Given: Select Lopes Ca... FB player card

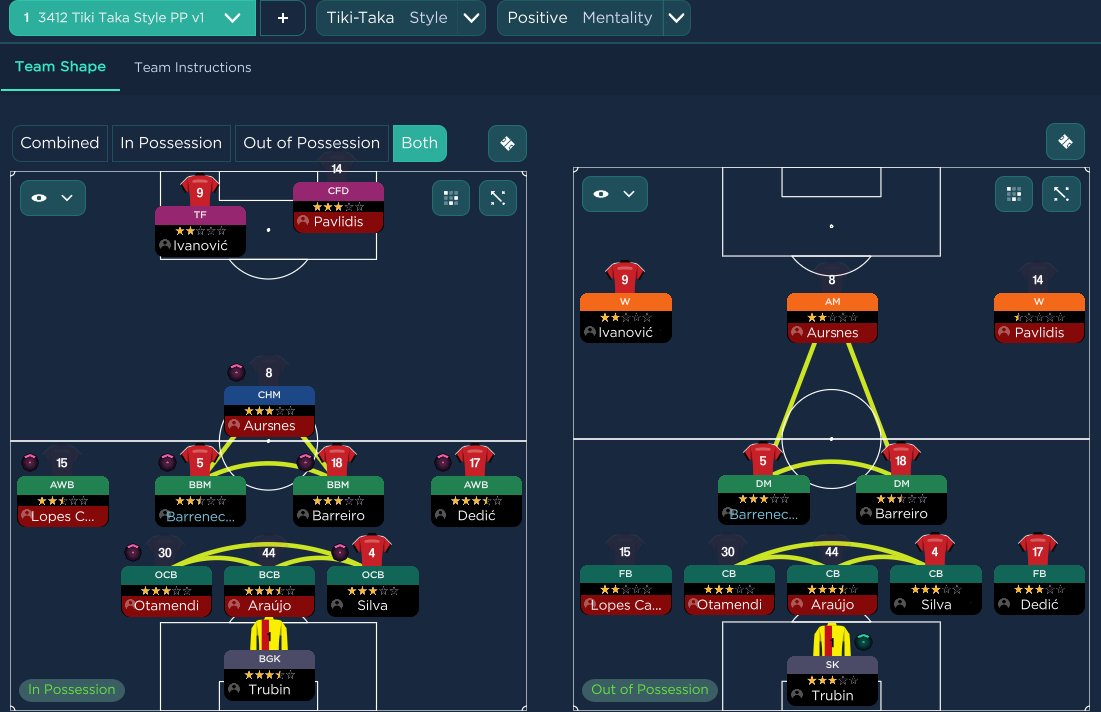Looking at the screenshot, I should click(626, 590).
